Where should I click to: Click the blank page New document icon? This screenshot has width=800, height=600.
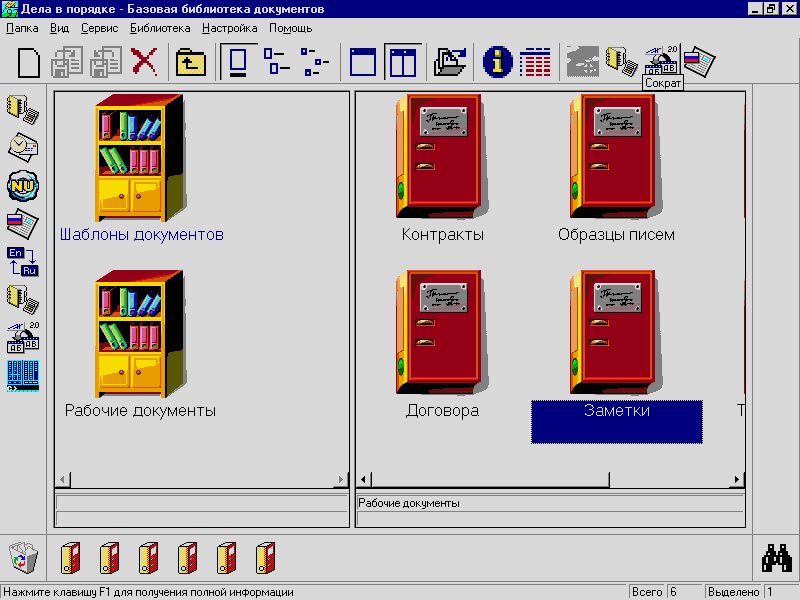click(30, 63)
